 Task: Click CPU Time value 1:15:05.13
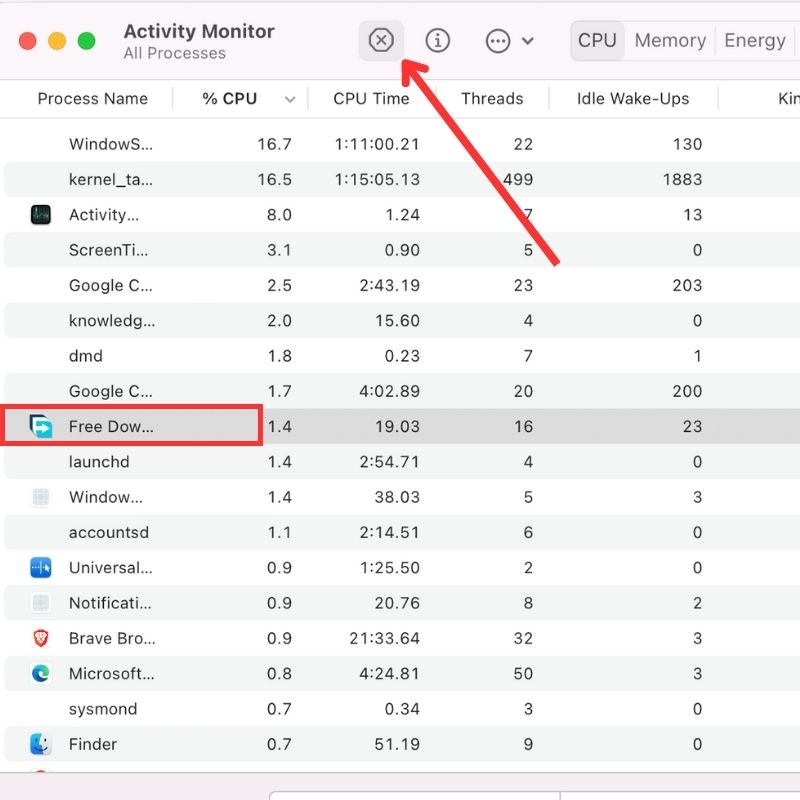click(x=377, y=180)
